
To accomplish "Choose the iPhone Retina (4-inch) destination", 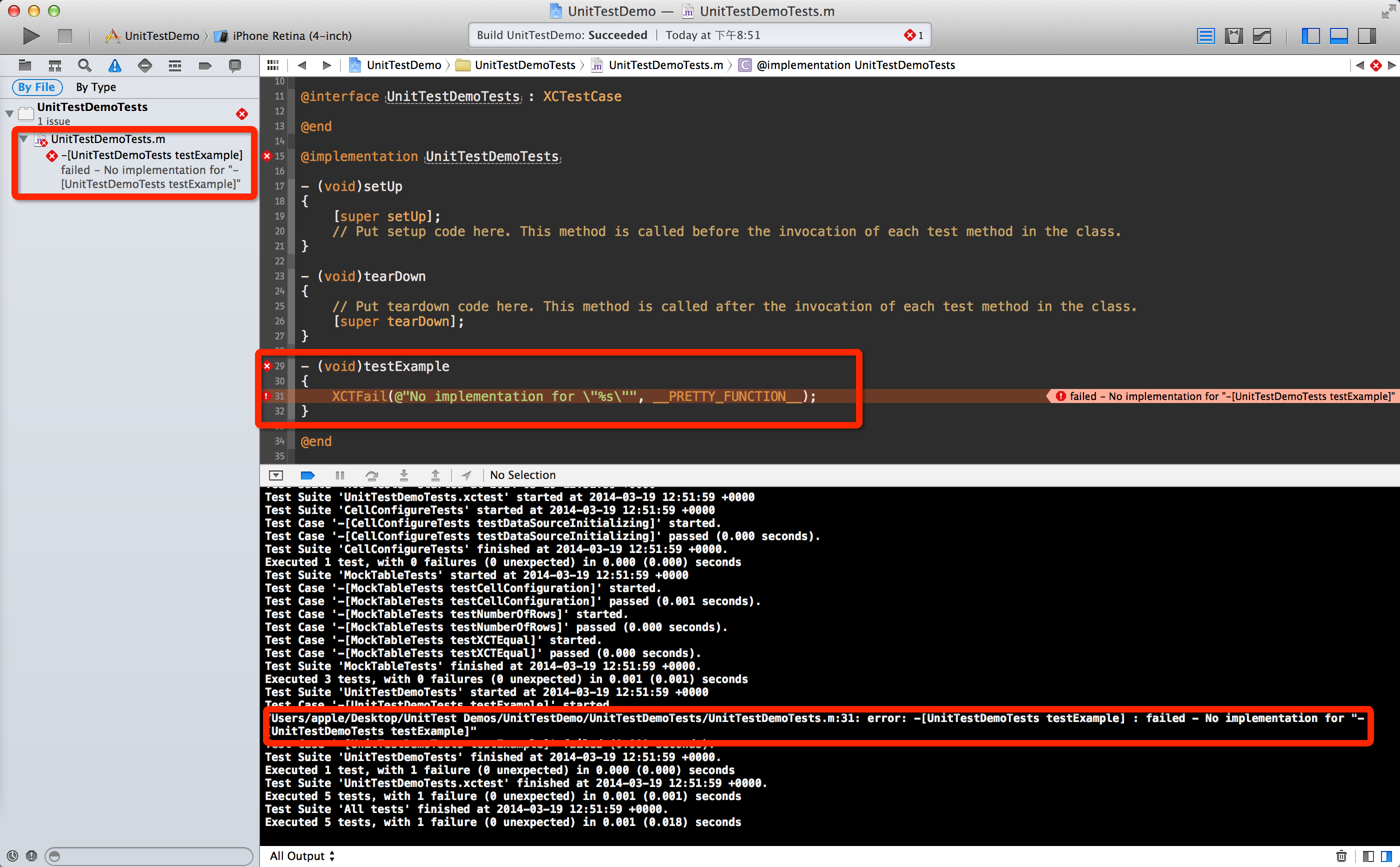I will [283, 36].
